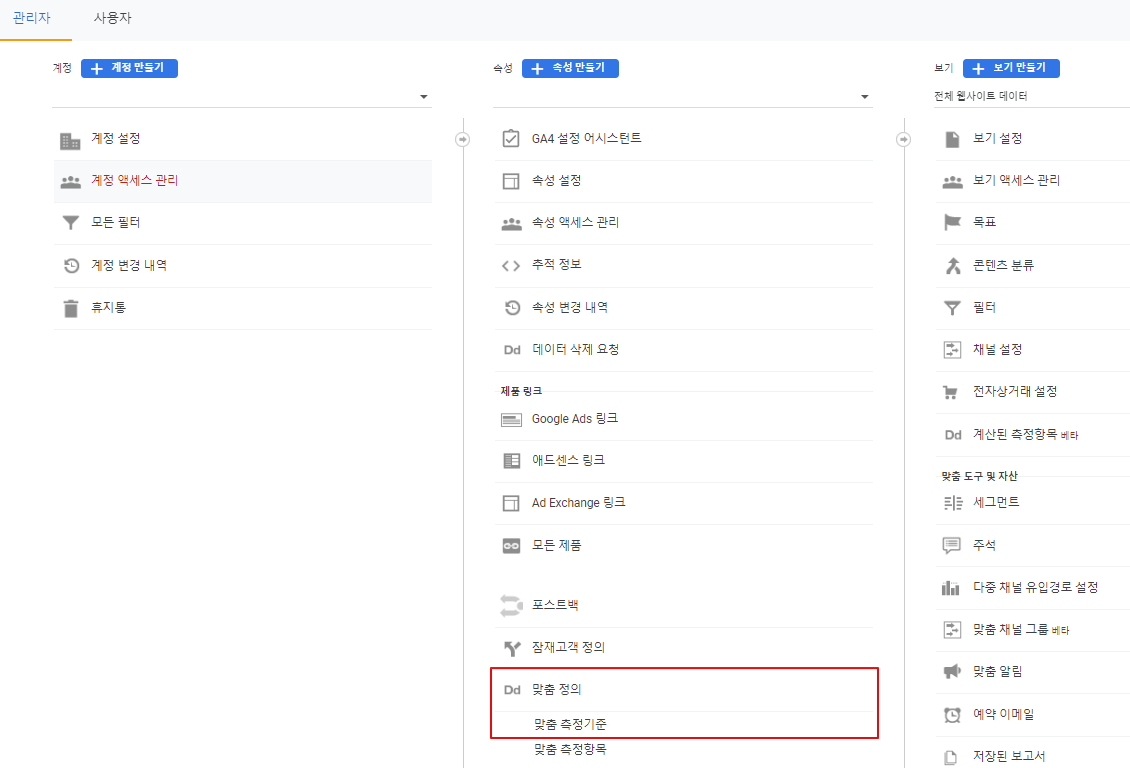Expand the 계정 selector dropdown

[423, 96]
